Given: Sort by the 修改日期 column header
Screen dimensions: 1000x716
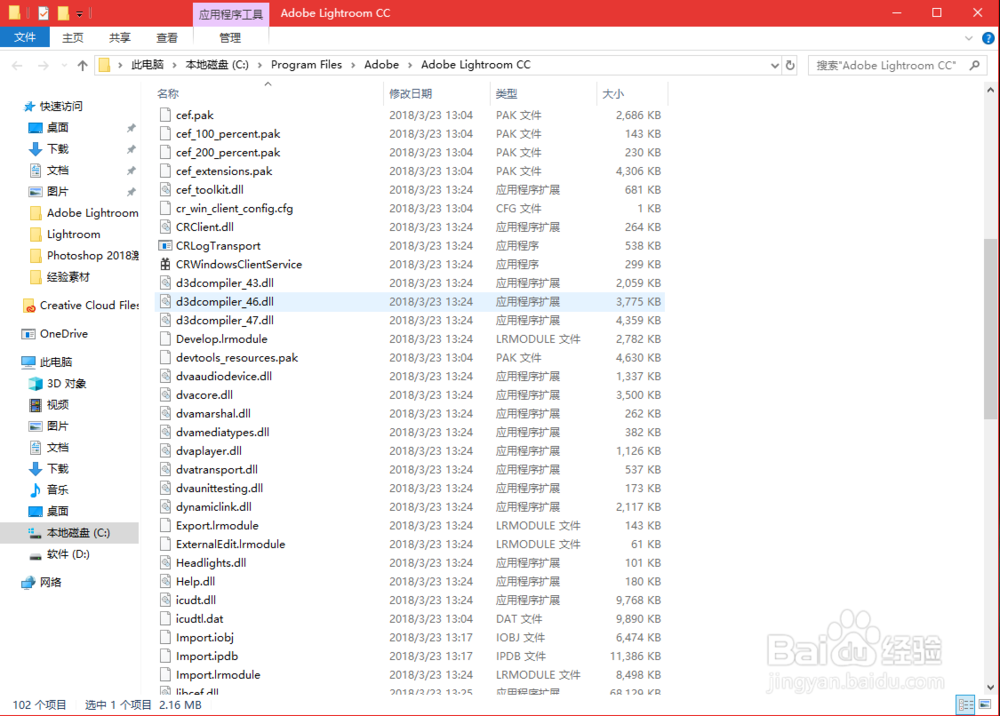Looking at the screenshot, I should pyautogui.click(x=411, y=94).
